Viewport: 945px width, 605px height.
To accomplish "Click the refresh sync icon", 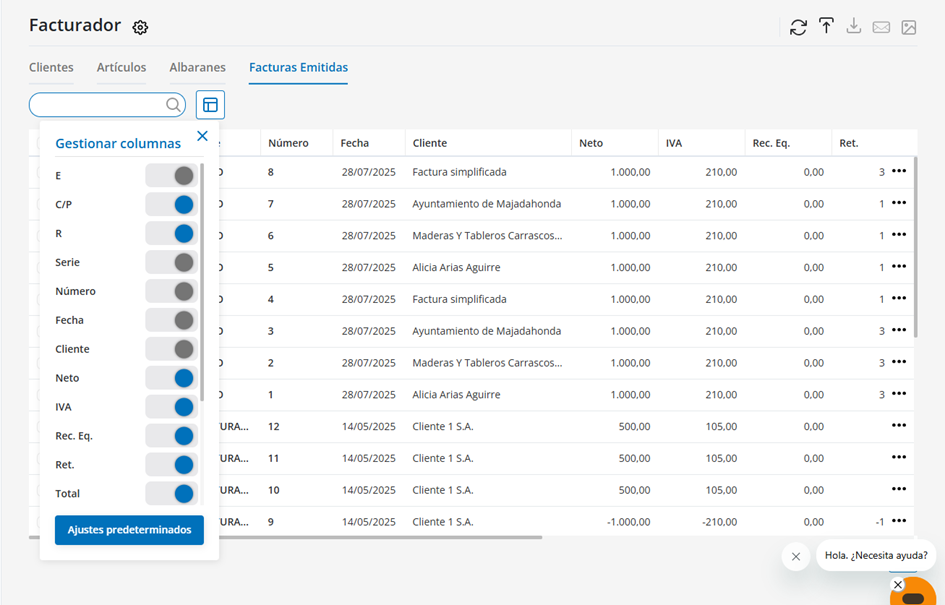I will click(798, 27).
